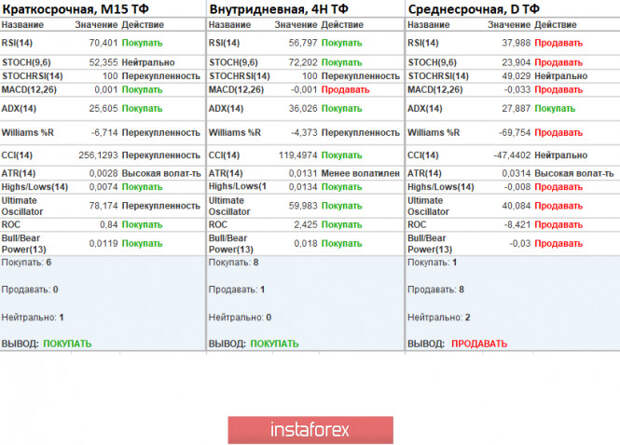Select the ADX value 27,887
620x445 pixels.
coord(516,108)
